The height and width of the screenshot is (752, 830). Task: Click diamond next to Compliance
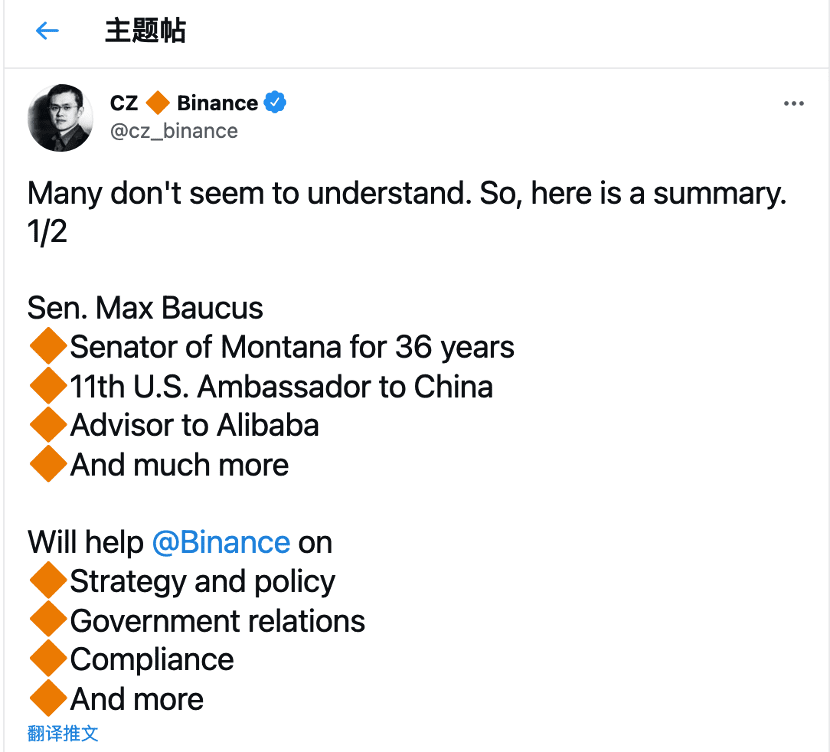[48, 659]
